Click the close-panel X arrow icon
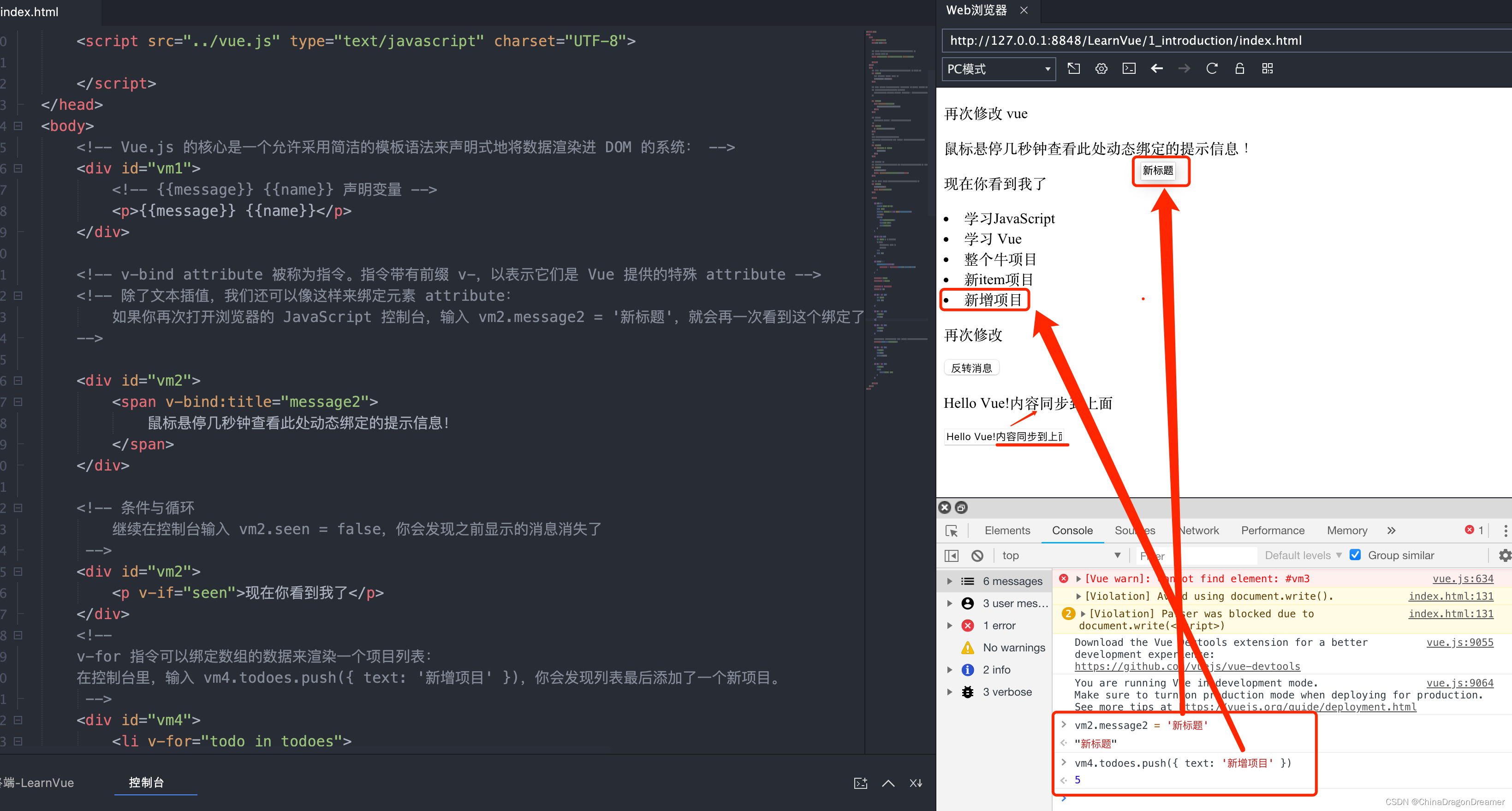This screenshot has width=1512, height=811. coord(916,783)
